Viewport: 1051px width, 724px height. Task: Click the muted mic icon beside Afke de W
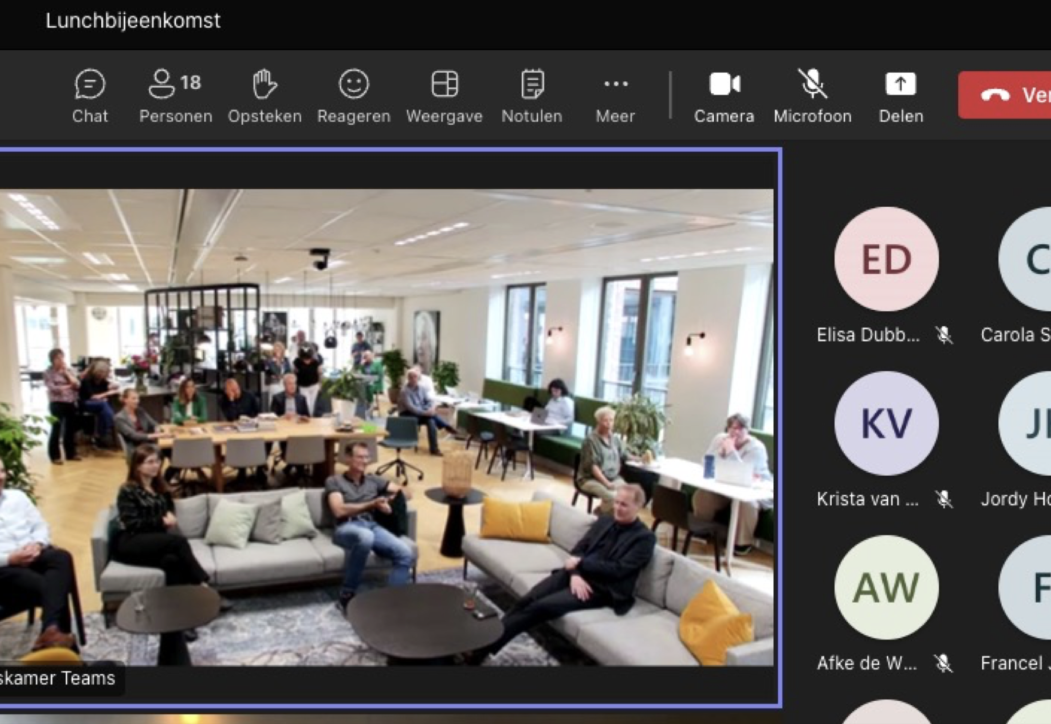943,663
